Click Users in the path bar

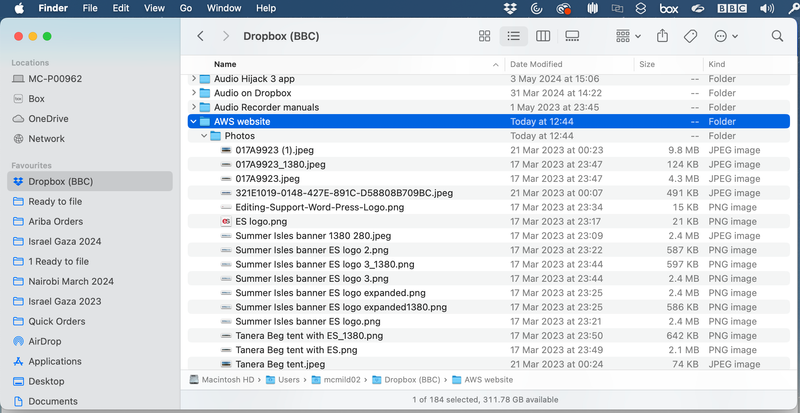click(283, 380)
